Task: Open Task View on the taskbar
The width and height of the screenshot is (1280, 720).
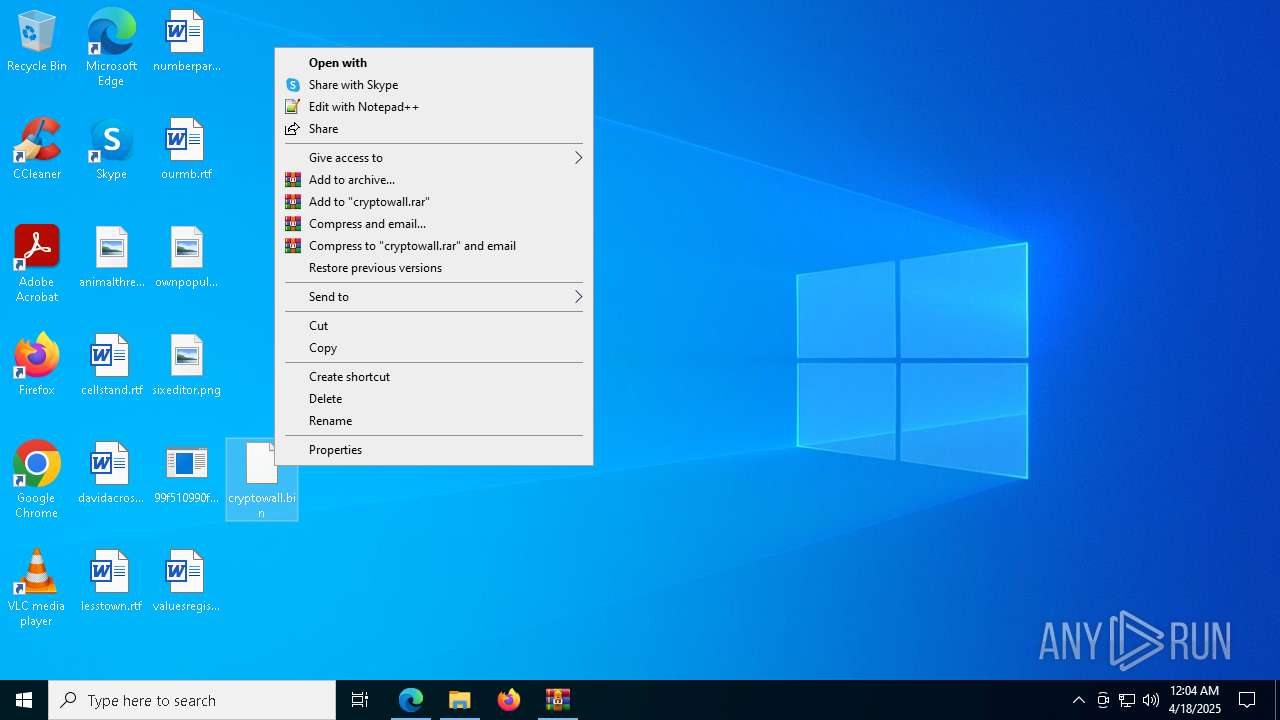Action: (360, 700)
